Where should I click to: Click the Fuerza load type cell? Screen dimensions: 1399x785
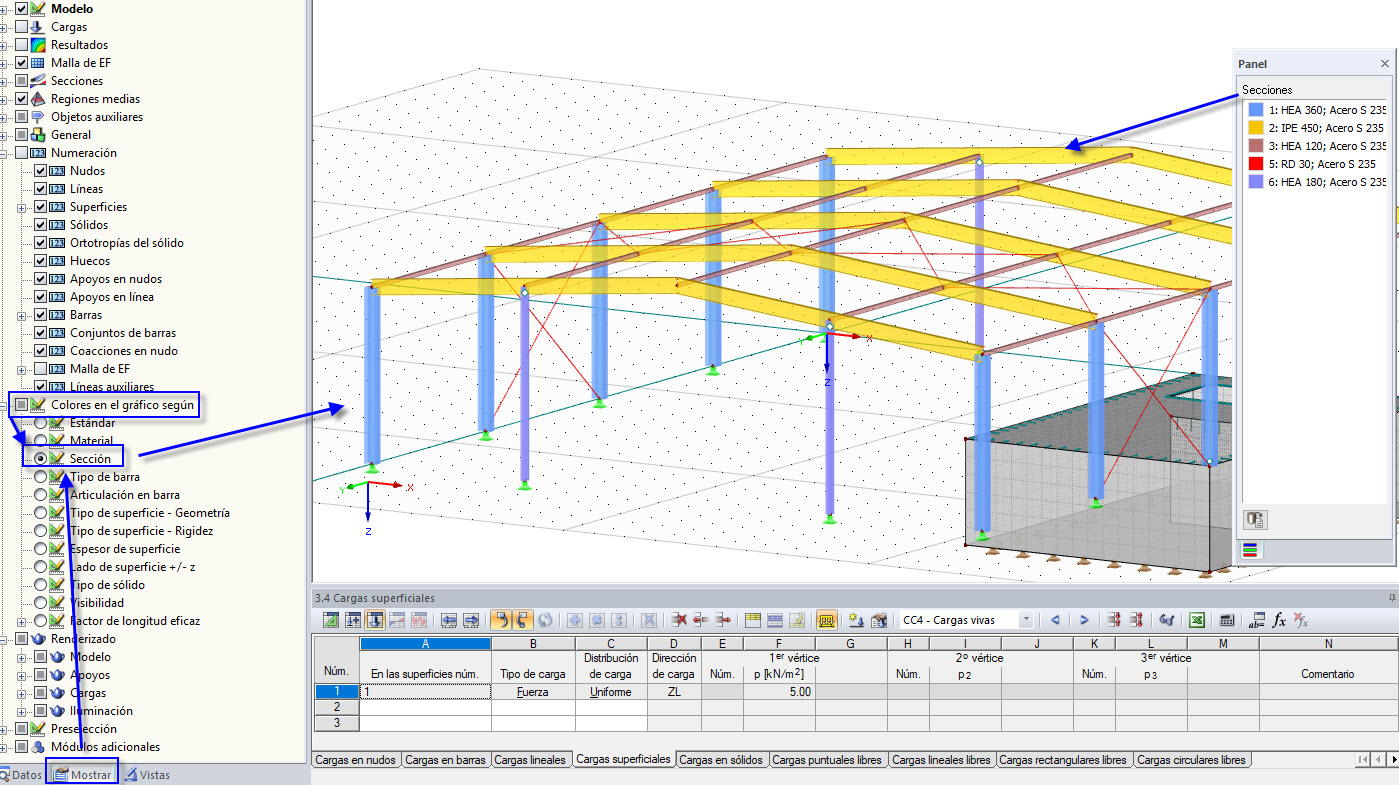[x=533, y=691]
